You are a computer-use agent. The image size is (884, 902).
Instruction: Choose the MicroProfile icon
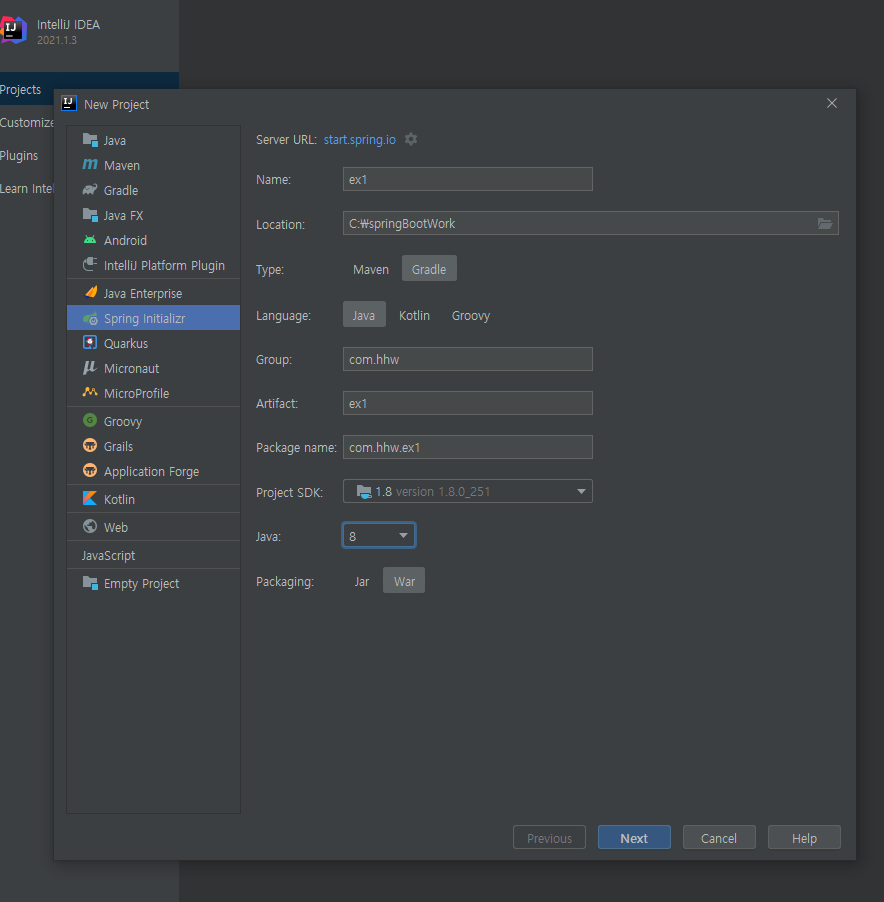pyautogui.click(x=90, y=393)
